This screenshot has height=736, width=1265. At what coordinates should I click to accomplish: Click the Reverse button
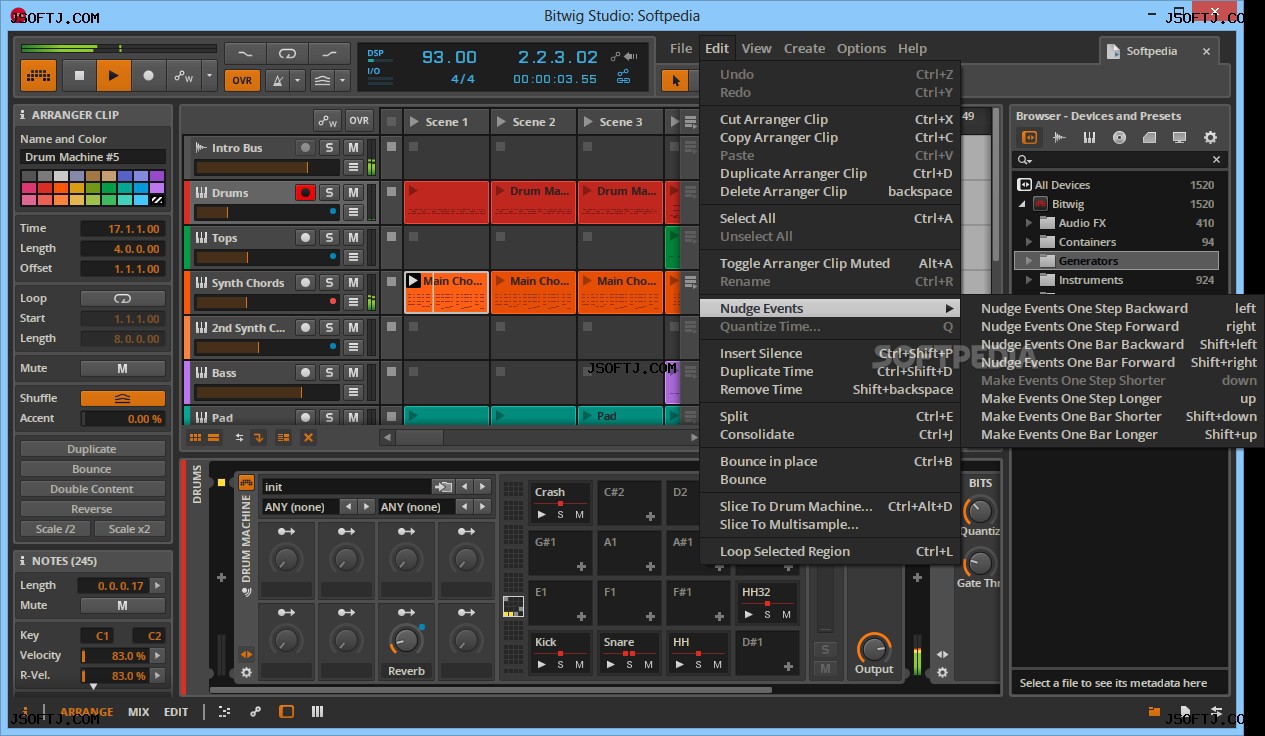pyautogui.click(x=92, y=509)
